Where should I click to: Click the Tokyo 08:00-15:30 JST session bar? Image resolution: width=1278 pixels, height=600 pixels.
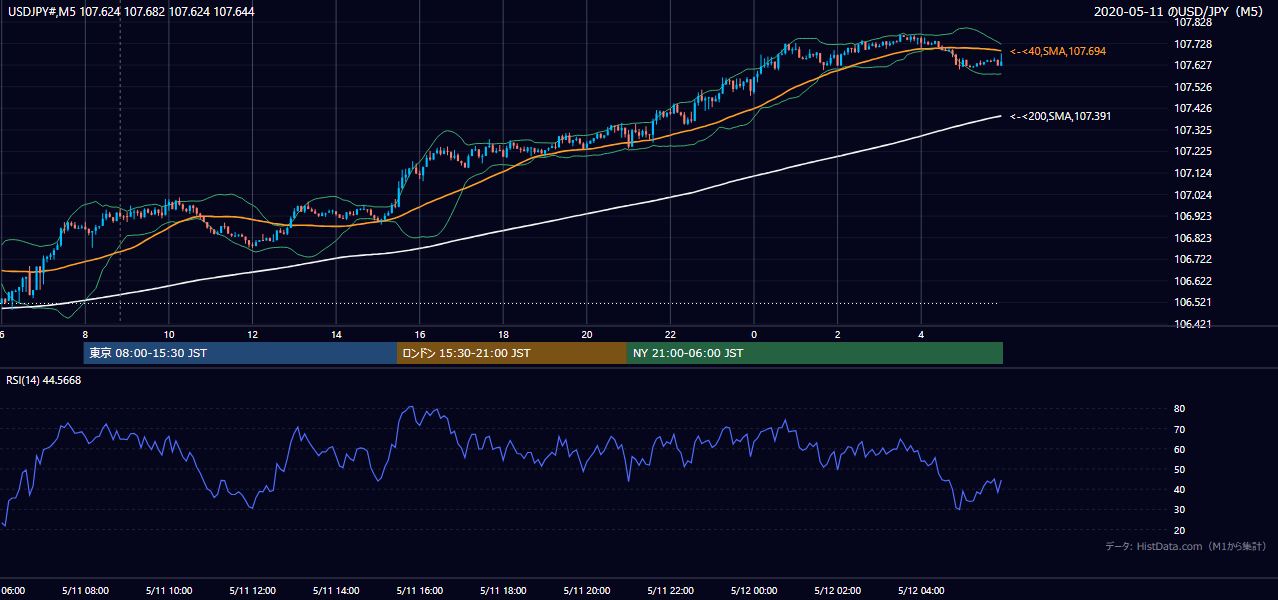tap(240, 353)
